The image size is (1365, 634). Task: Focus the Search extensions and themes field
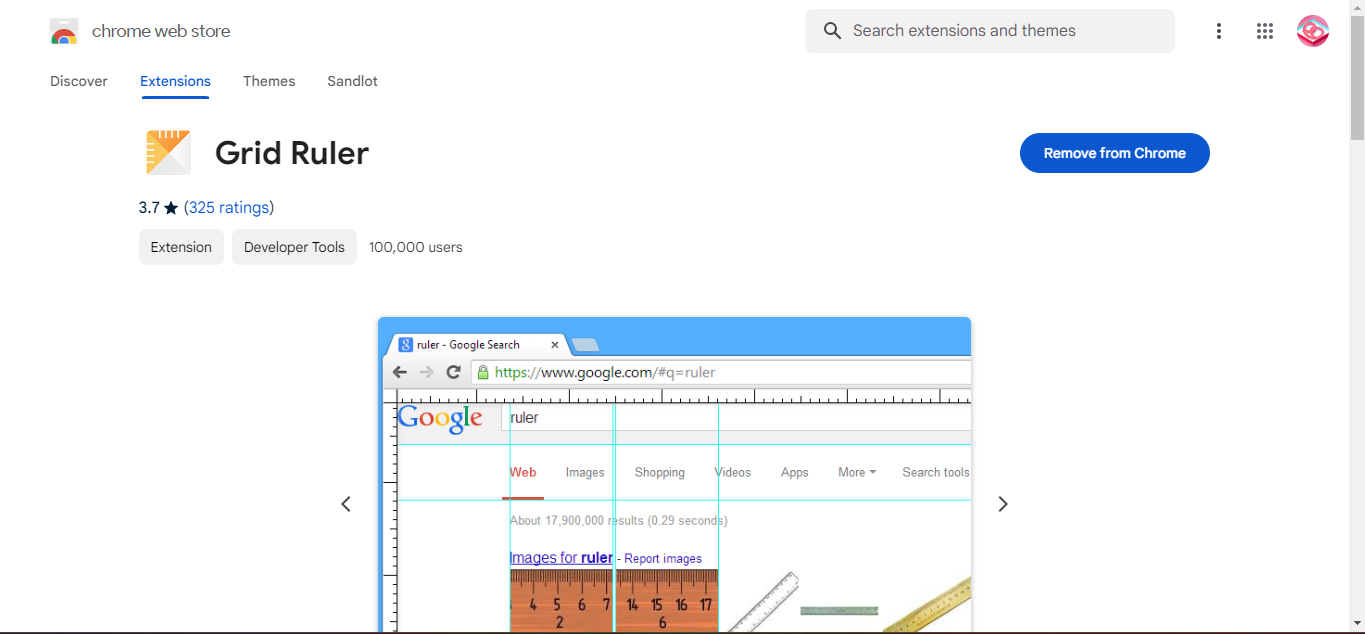pyautogui.click(x=990, y=31)
